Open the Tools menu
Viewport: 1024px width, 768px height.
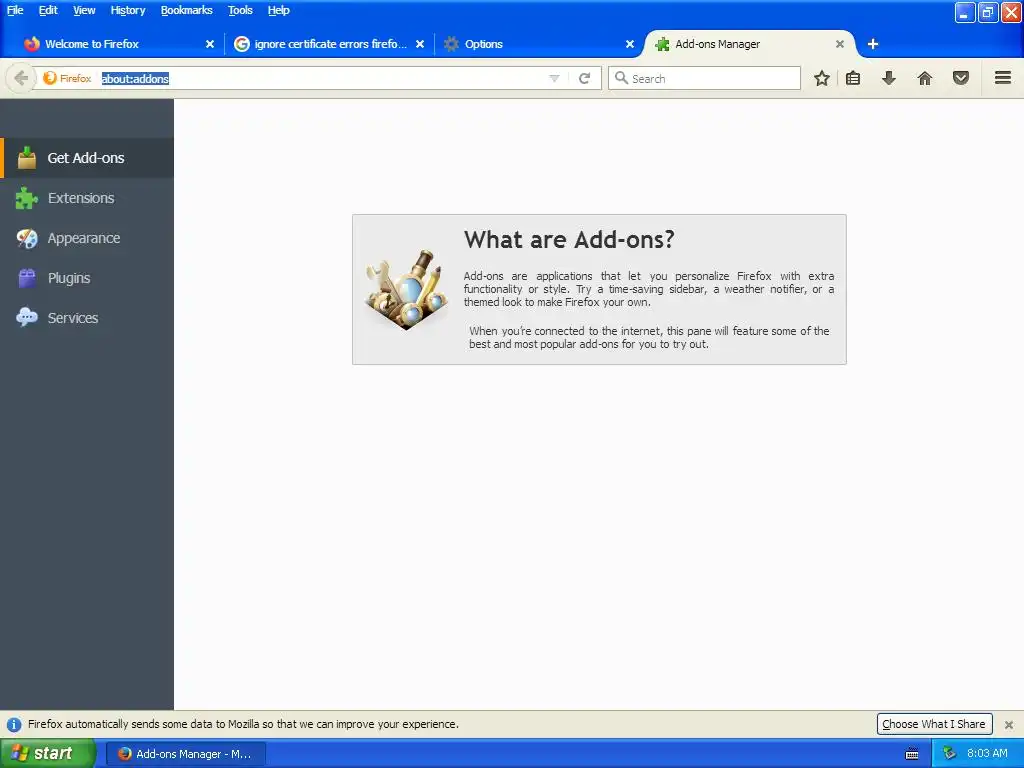click(x=240, y=10)
